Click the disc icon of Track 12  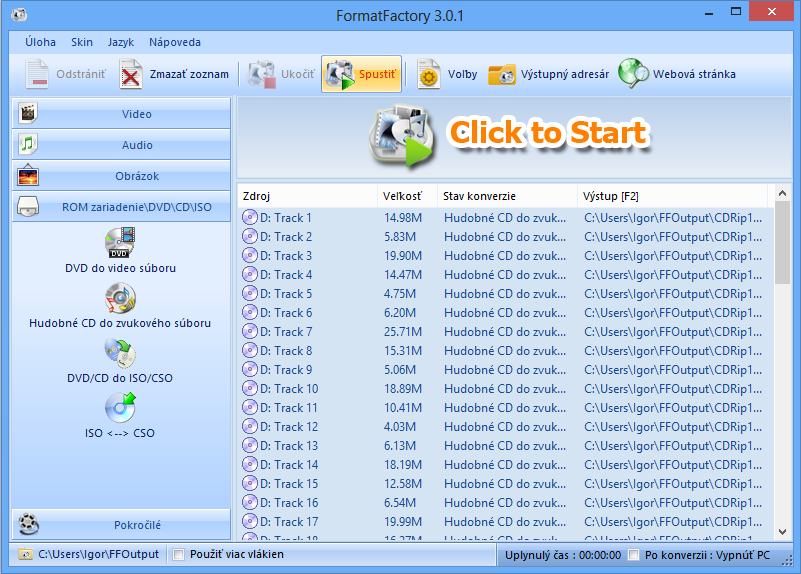pyautogui.click(x=250, y=426)
